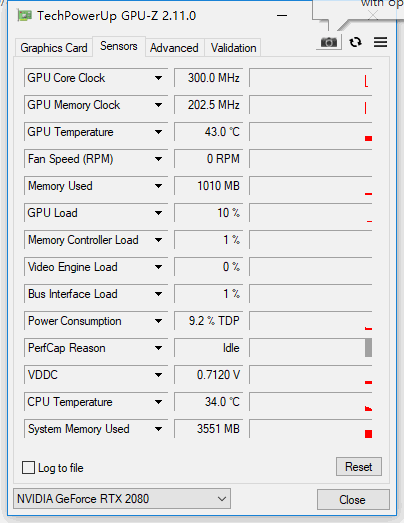
Task: Open the Advanced tab
Action: click(174, 48)
